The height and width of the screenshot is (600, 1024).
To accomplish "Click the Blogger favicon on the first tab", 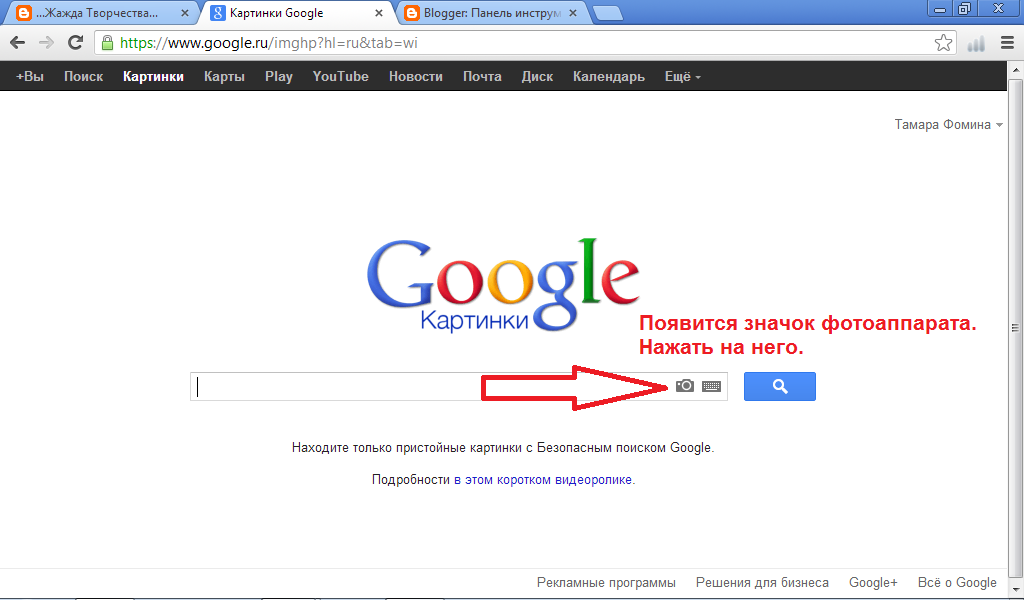I will [24, 13].
